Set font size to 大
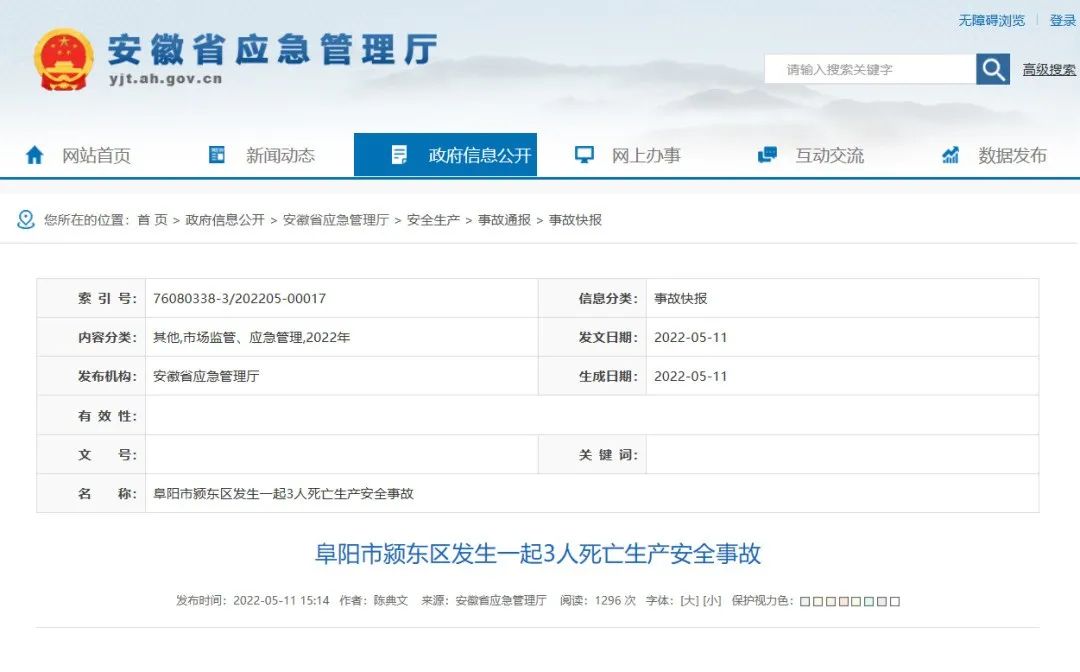 pyautogui.click(x=689, y=600)
